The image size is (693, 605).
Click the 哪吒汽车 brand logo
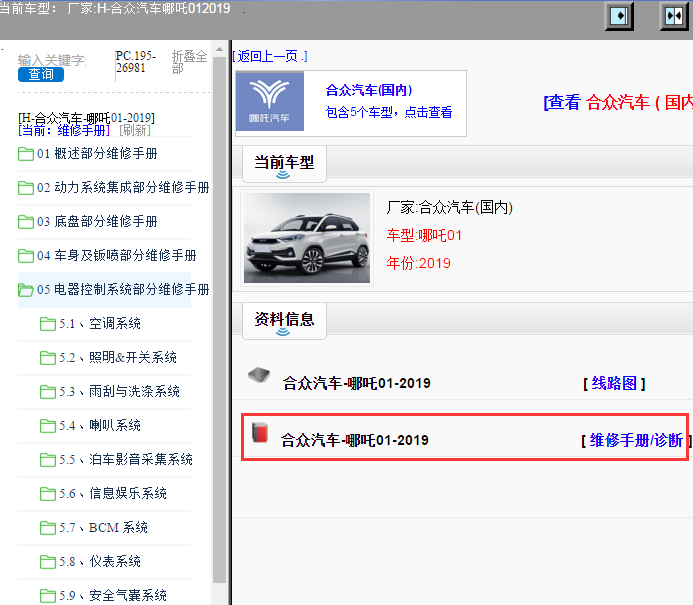[270, 102]
